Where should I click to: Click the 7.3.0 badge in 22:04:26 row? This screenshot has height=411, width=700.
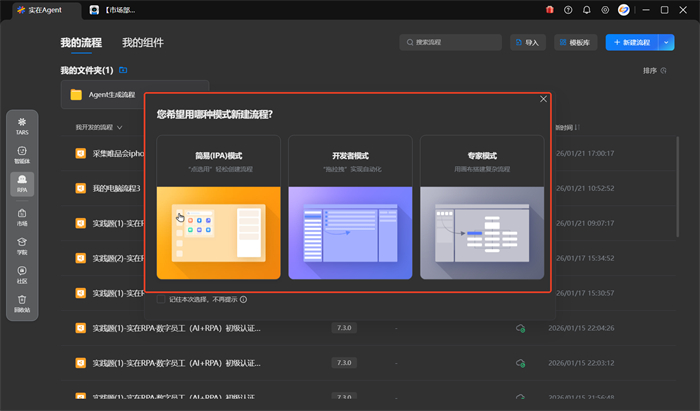coord(344,328)
